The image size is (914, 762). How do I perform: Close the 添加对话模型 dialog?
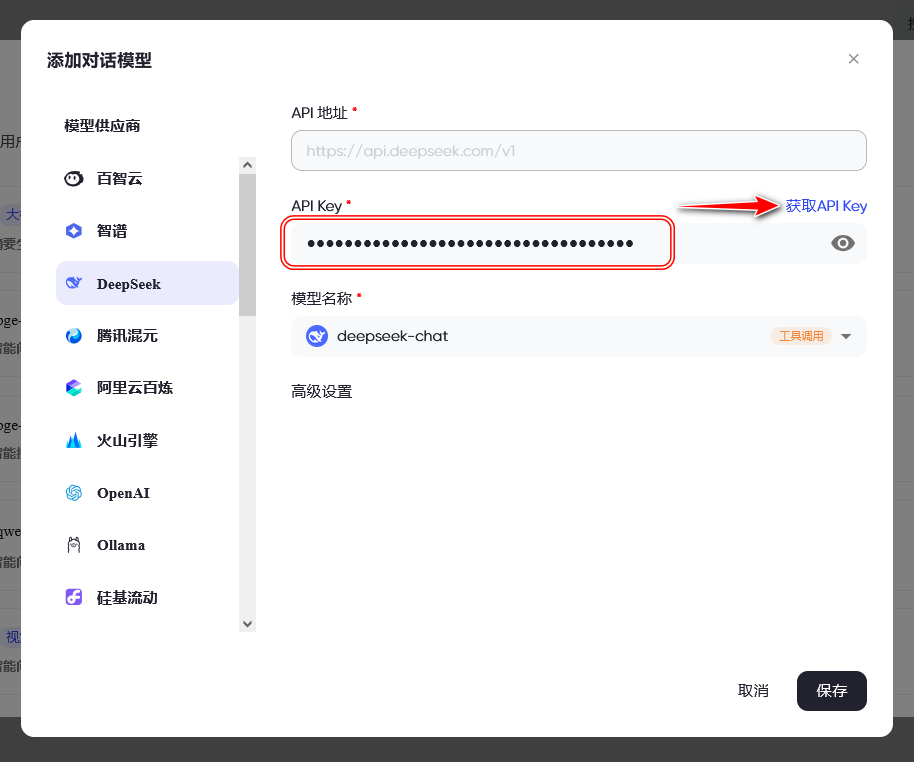[x=853, y=59]
